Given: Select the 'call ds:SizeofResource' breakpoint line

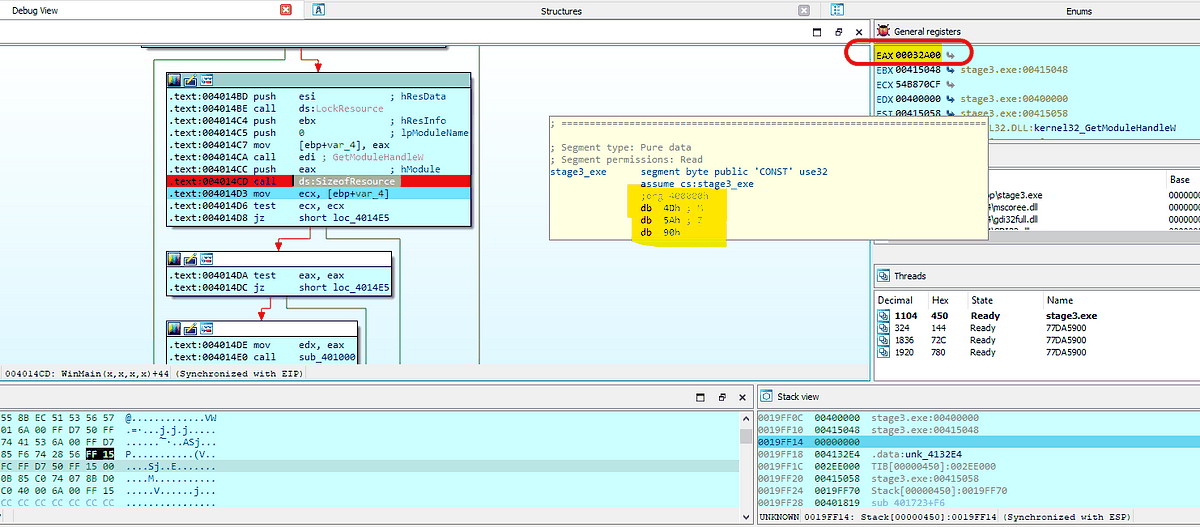Looking at the screenshot, I should (318, 181).
